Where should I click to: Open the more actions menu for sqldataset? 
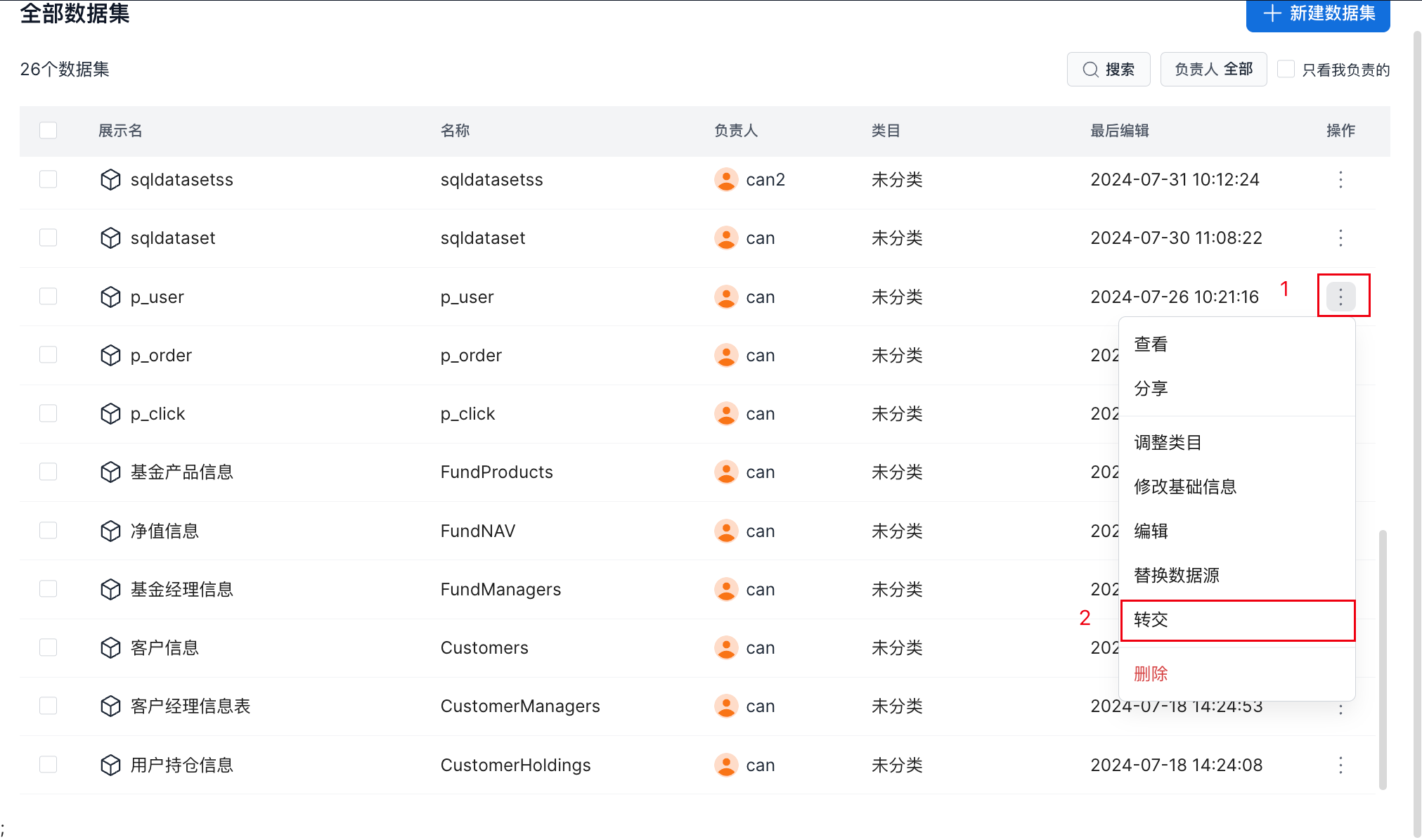(x=1340, y=238)
